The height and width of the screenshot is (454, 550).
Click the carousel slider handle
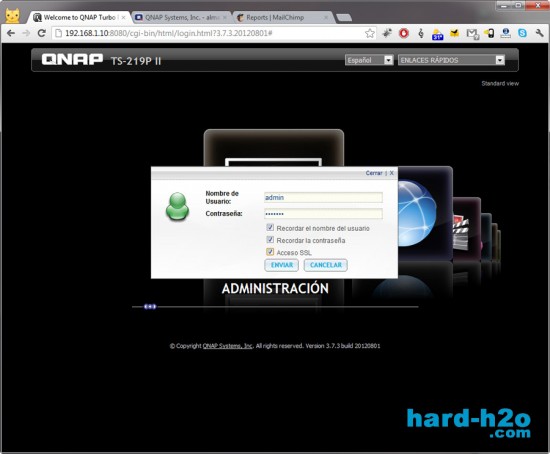coord(150,307)
